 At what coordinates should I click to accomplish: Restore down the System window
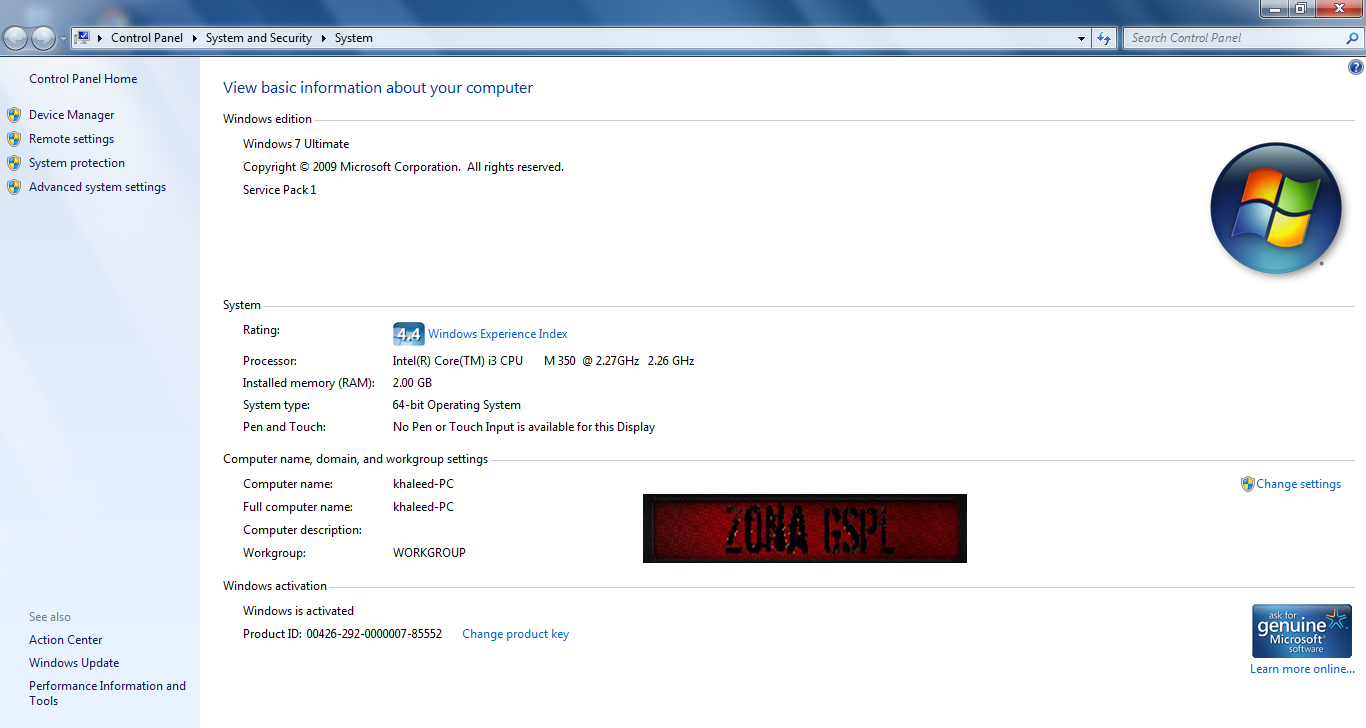tap(1300, 8)
